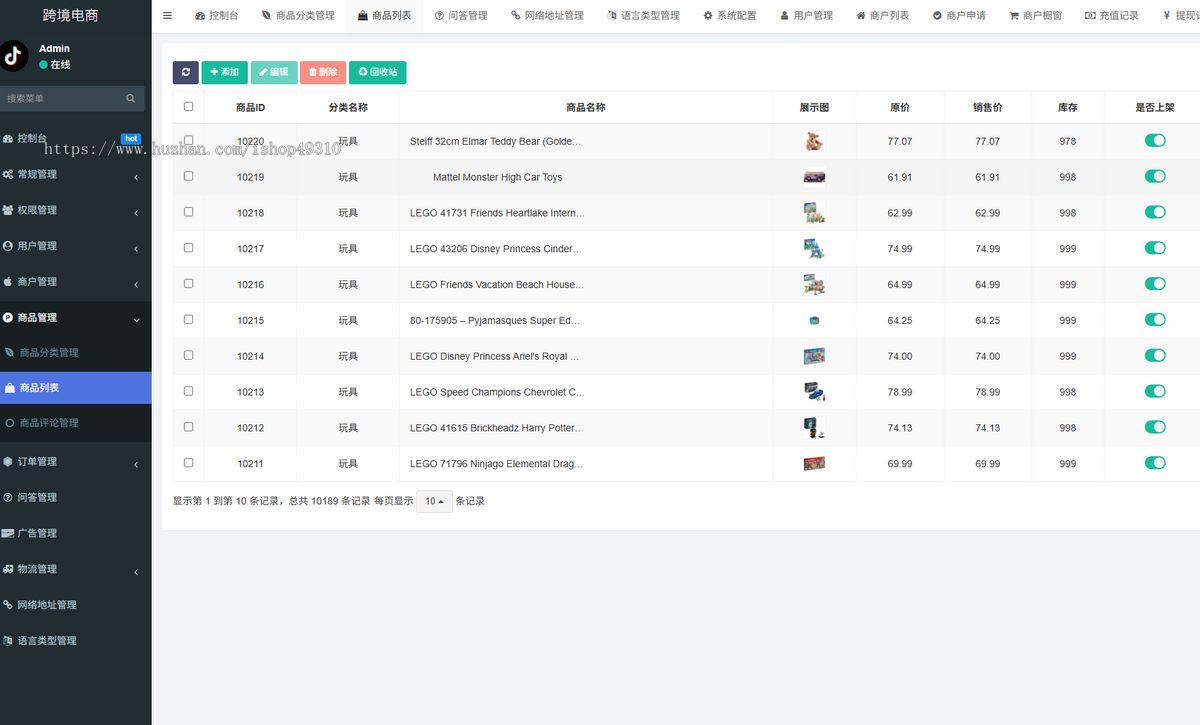This screenshot has width=1200, height=725.
Task: Click thumbnail of product 10211 Ninjago
Action: (814, 463)
